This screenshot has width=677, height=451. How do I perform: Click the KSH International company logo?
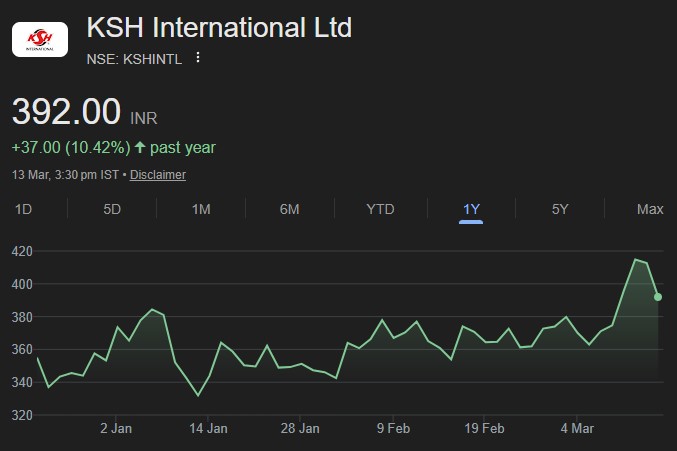(40, 40)
